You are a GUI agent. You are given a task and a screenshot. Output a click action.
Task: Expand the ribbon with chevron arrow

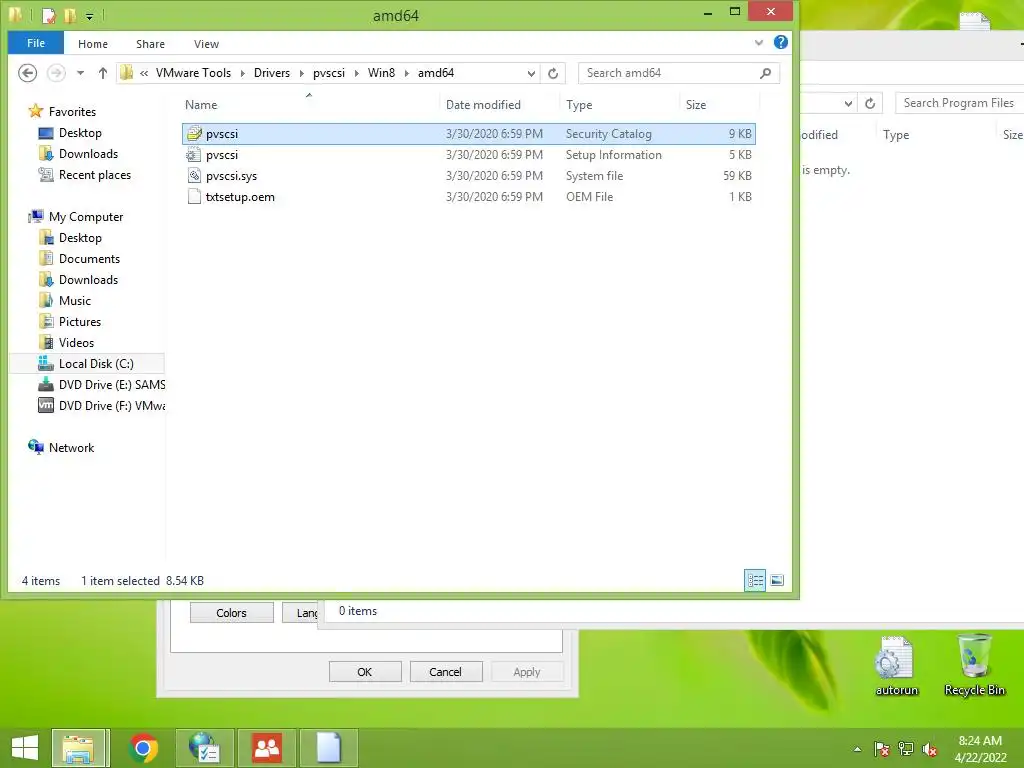click(x=759, y=43)
